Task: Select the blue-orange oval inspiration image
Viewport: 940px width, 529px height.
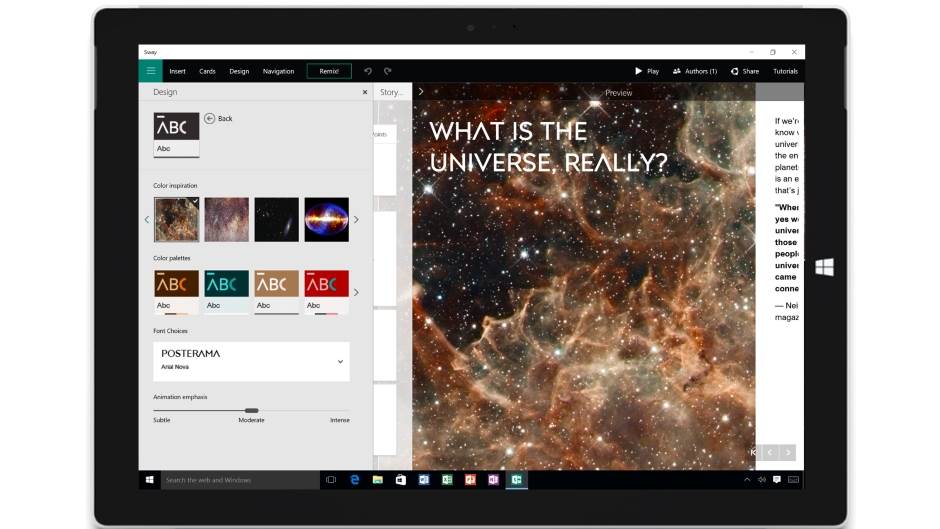Action: (x=327, y=220)
